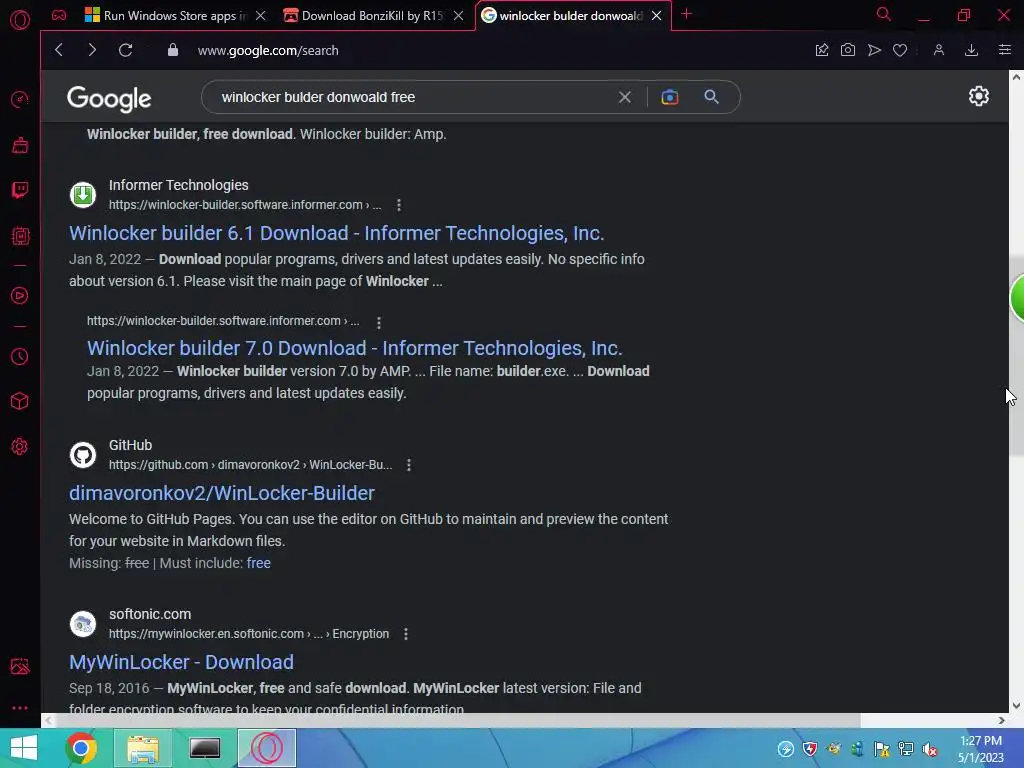This screenshot has width=1024, height=768.
Task: Reload the current page
Action: (125, 50)
